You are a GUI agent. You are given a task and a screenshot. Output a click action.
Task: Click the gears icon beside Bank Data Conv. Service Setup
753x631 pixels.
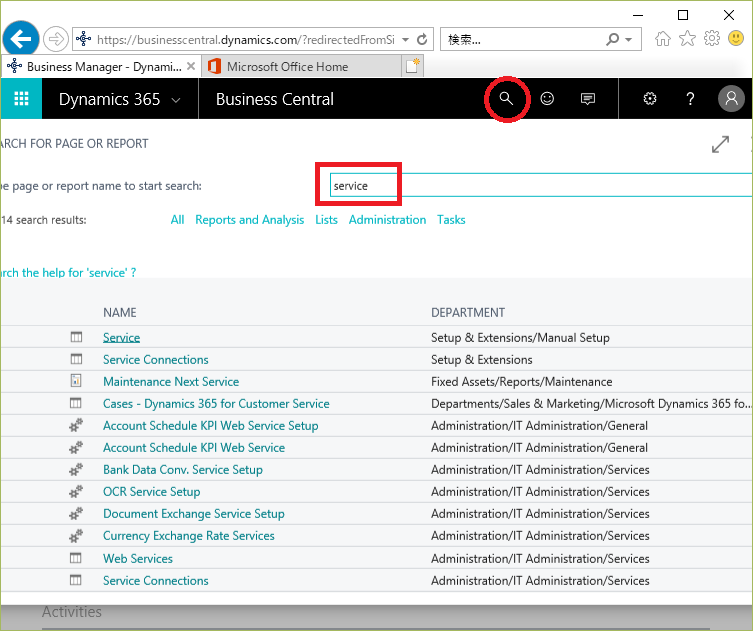76,469
